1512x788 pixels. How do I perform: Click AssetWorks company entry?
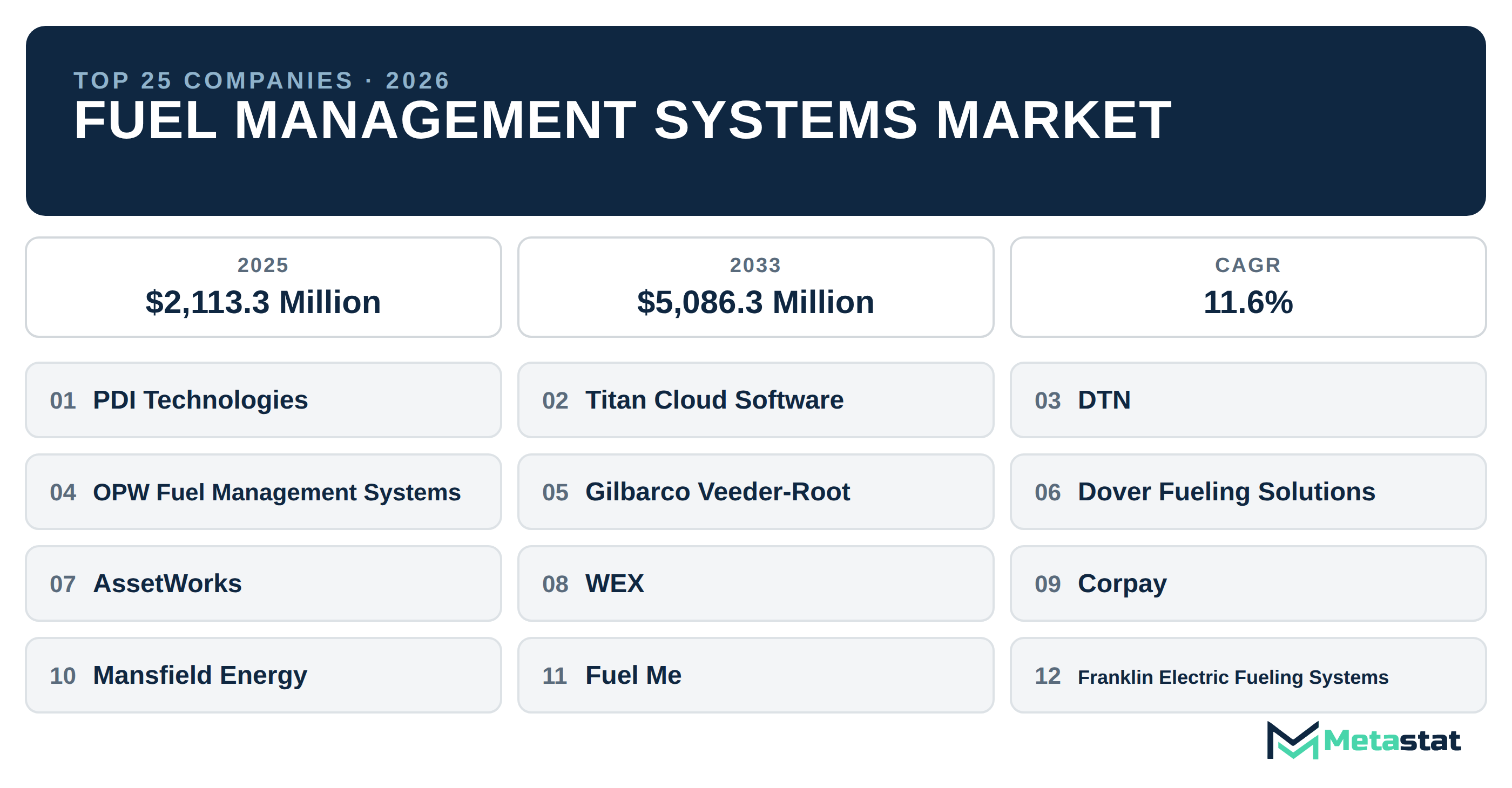[x=264, y=584]
